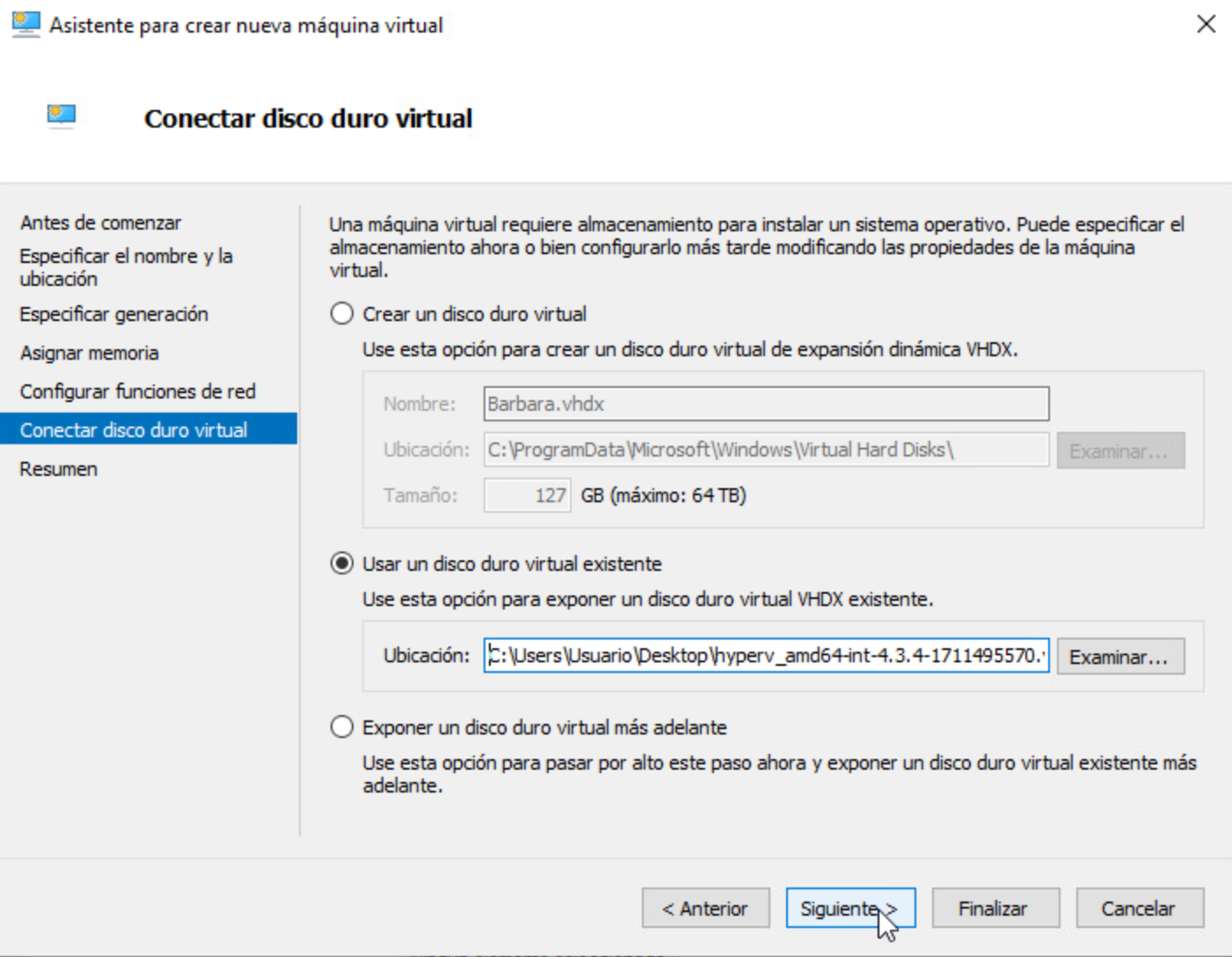Click the virtual machine wizard icon in title bar

pyautogui.click(x=25, y=24)
